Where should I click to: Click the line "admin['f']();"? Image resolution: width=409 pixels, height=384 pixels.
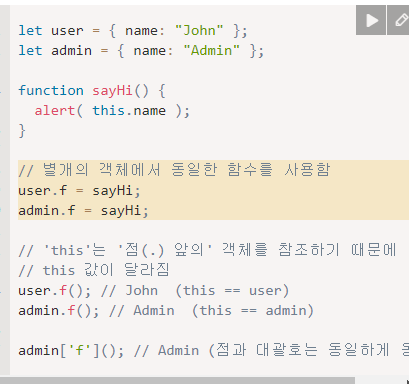click(213, 351)
